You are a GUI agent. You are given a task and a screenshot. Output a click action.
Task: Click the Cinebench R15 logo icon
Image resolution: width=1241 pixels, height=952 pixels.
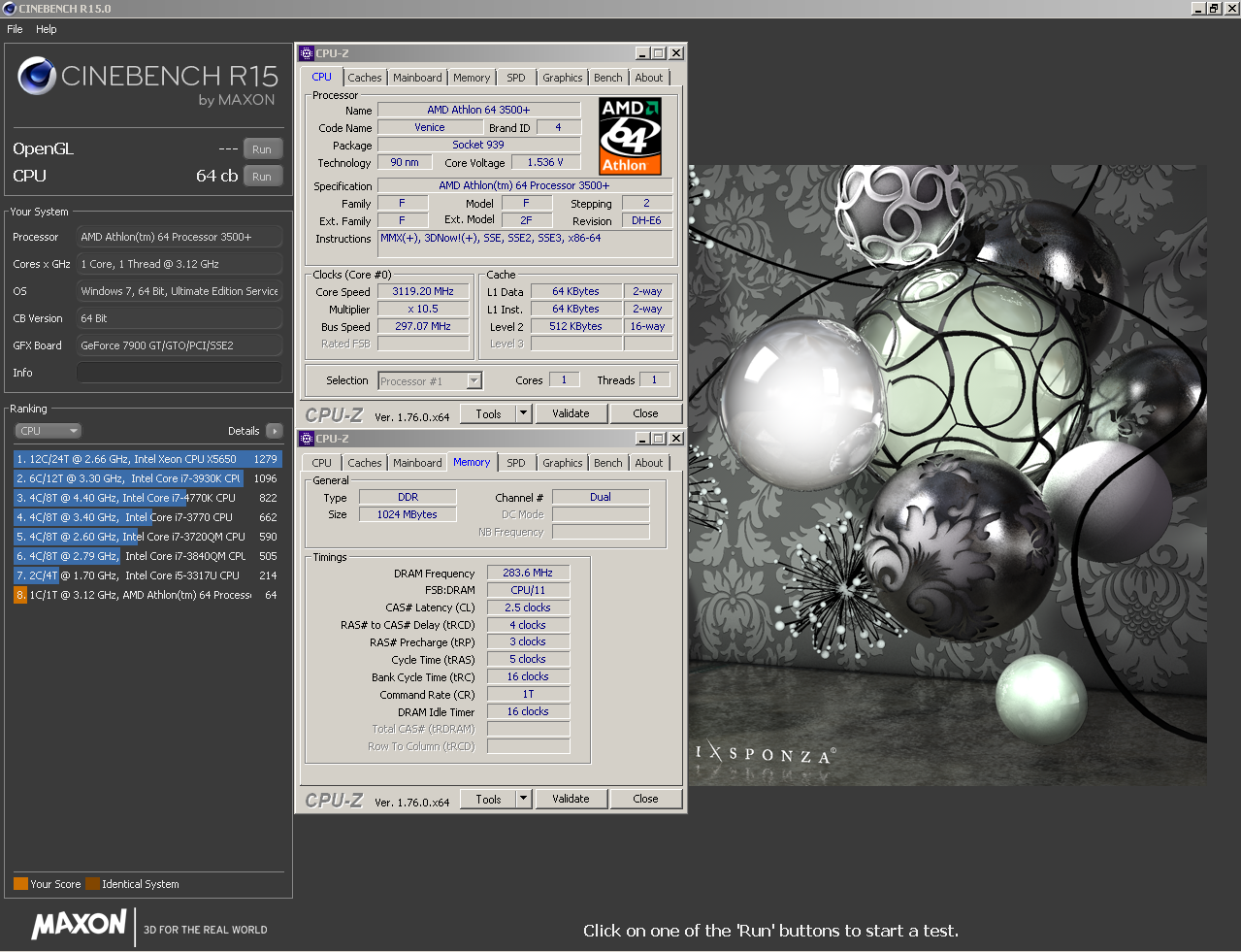point(37,76)
